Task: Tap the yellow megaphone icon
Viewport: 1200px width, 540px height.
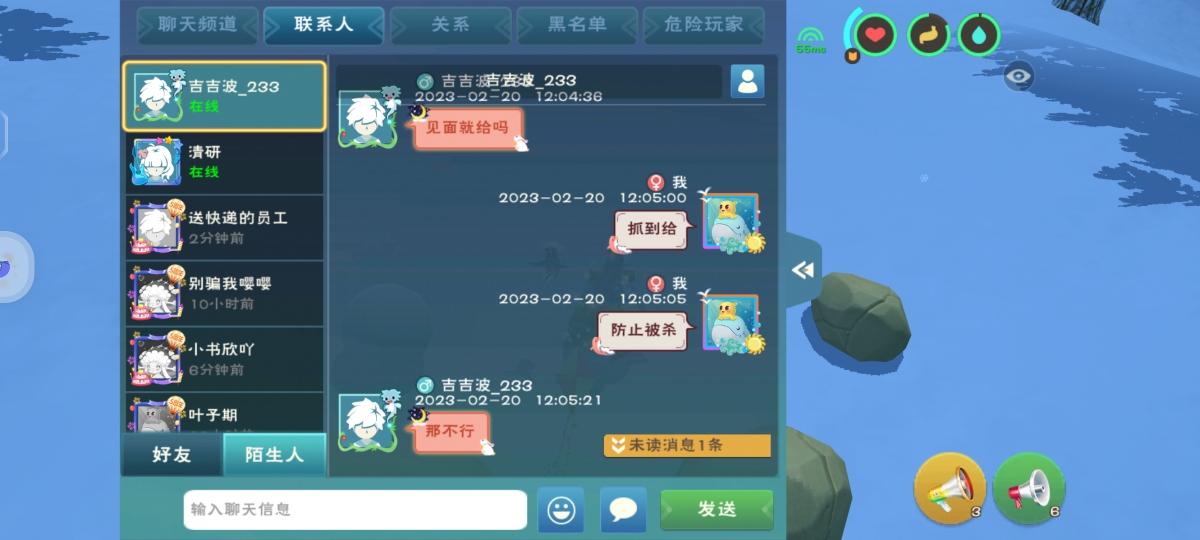Action: coord(950,488)
